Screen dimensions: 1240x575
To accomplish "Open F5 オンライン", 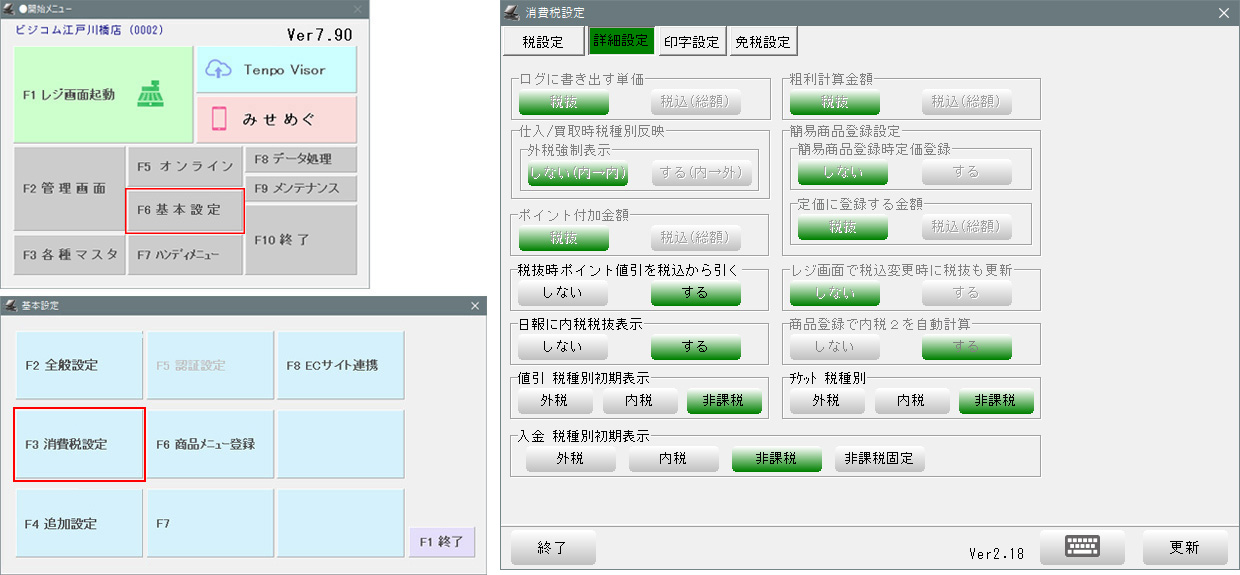I will click(x=185, y=166).
